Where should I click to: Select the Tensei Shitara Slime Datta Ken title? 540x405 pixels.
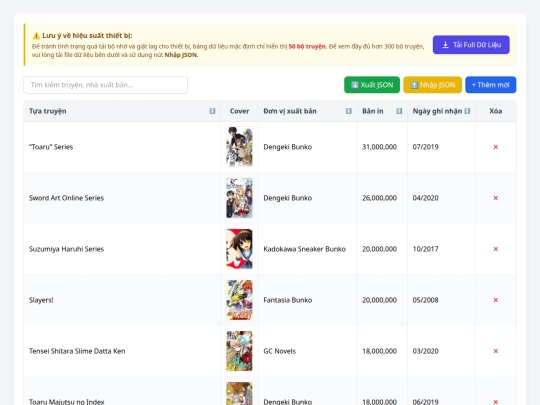[77, 351]
